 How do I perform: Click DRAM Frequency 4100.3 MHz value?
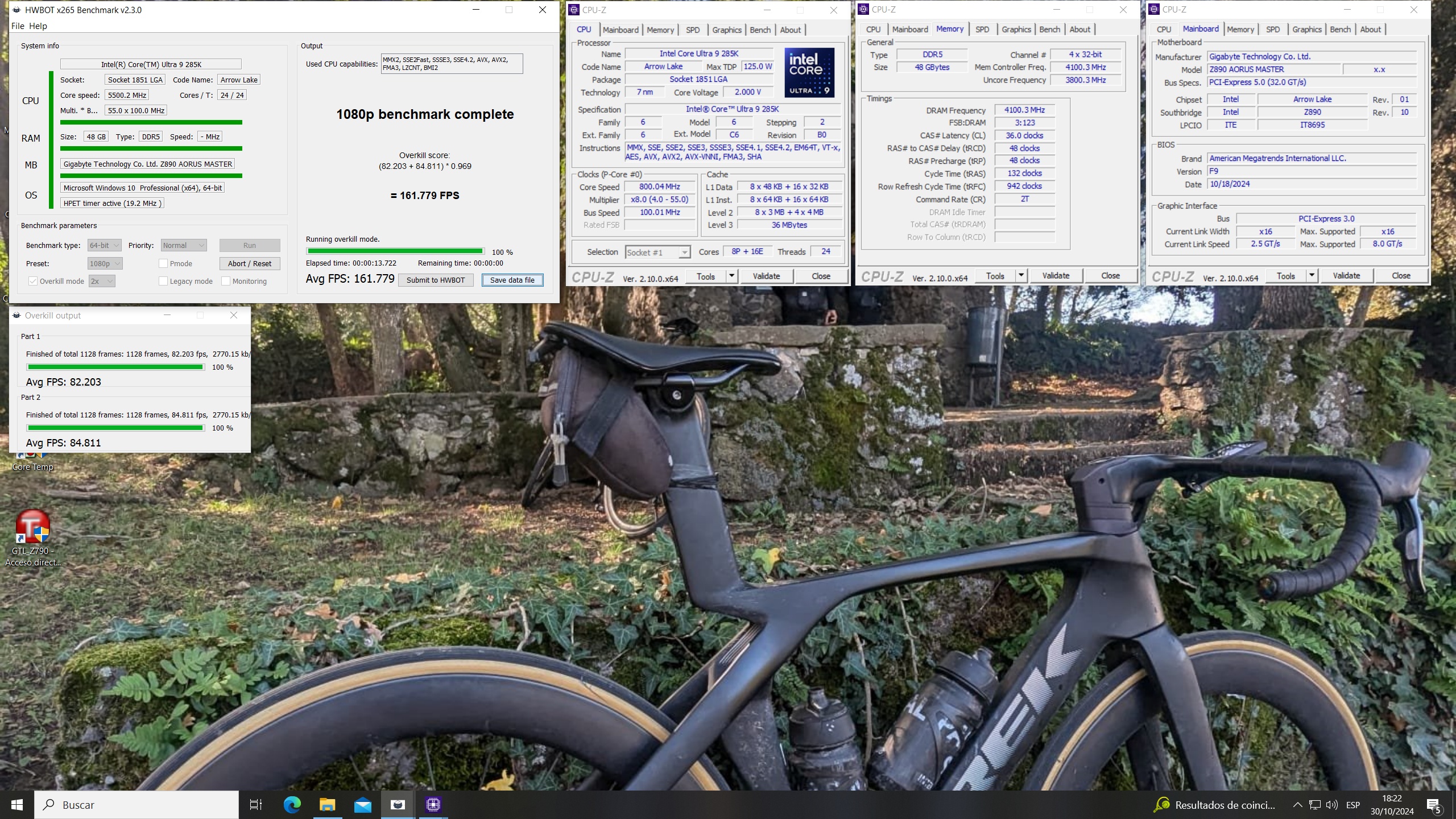1024,110
